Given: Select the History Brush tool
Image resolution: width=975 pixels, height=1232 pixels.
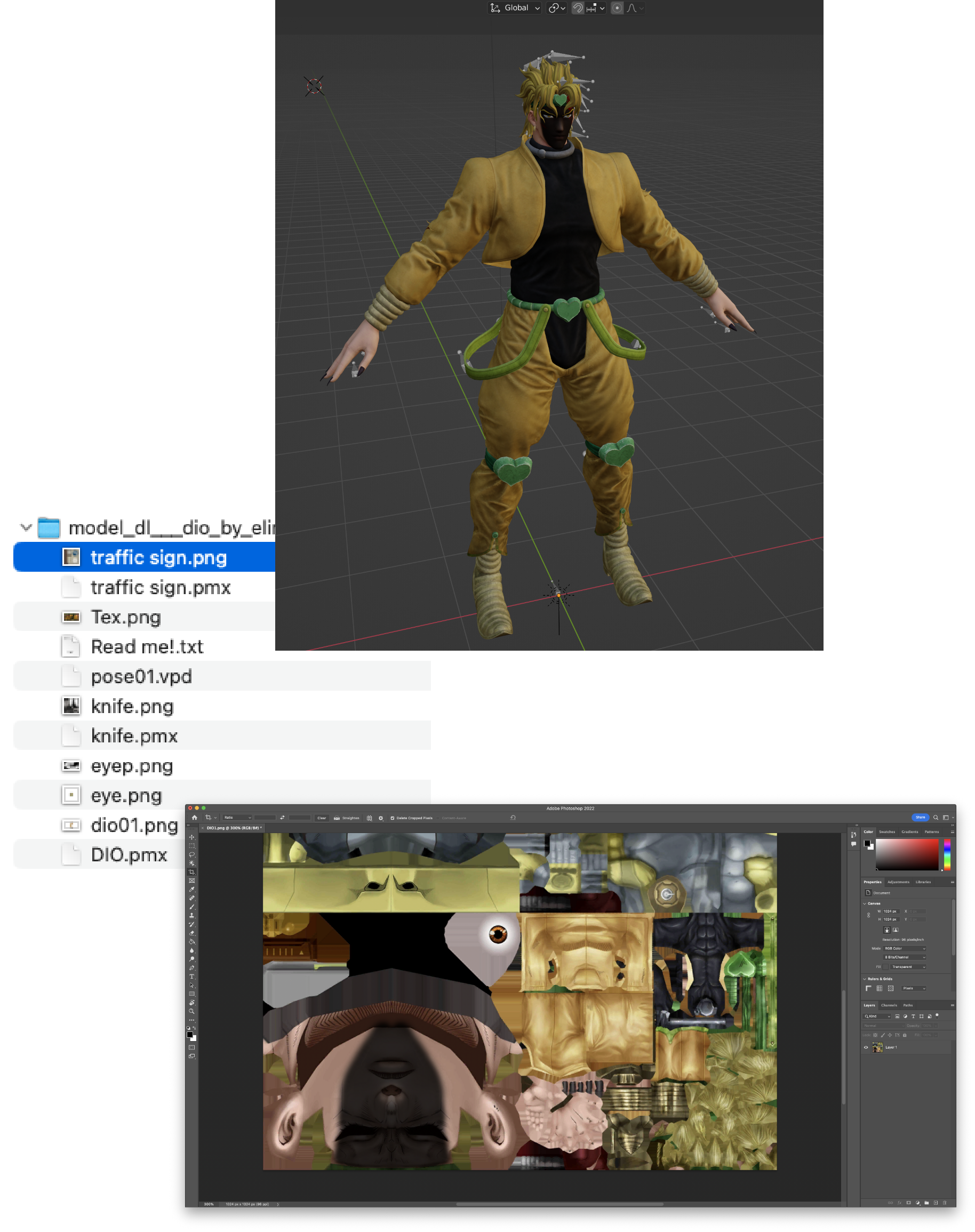Looking at the screenshot, I should click(193, 924).
